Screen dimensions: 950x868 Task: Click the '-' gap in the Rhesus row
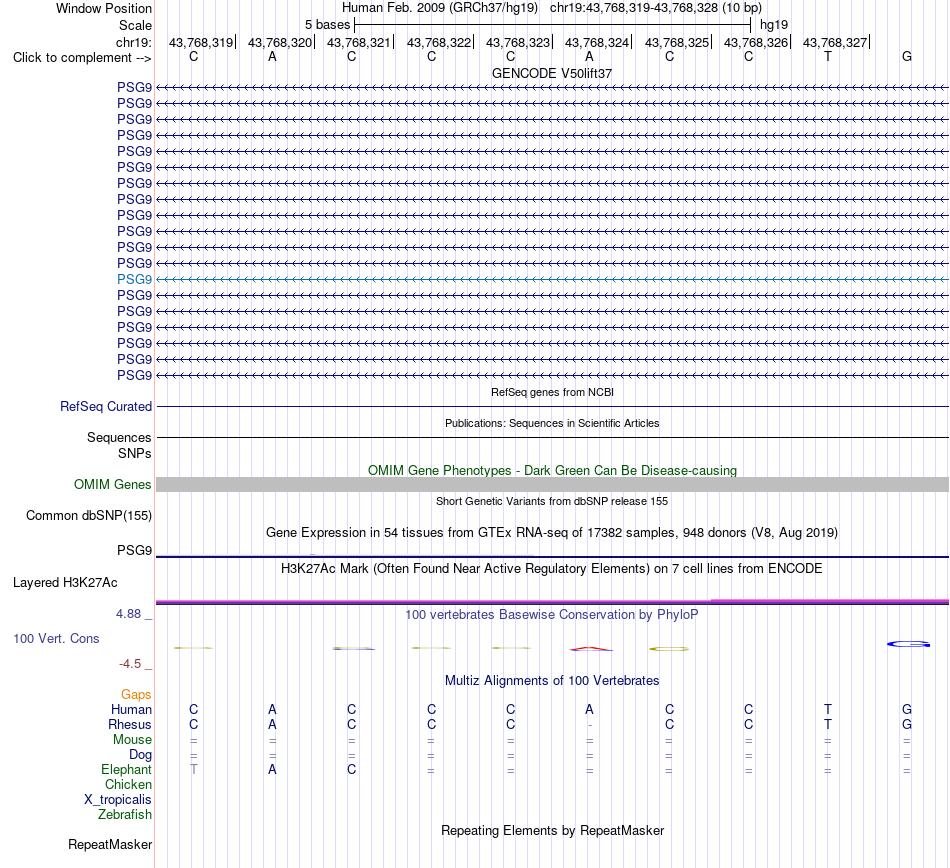coord(590,725)
